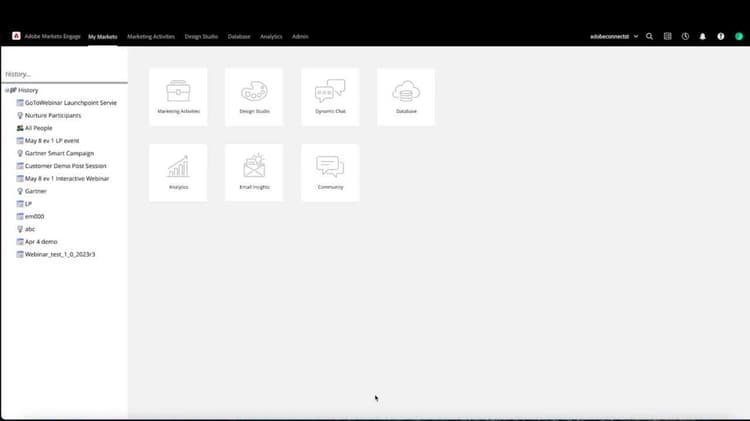Click the Apr 4 demo calendar icon
750x421 pixels.
point(20,242)
